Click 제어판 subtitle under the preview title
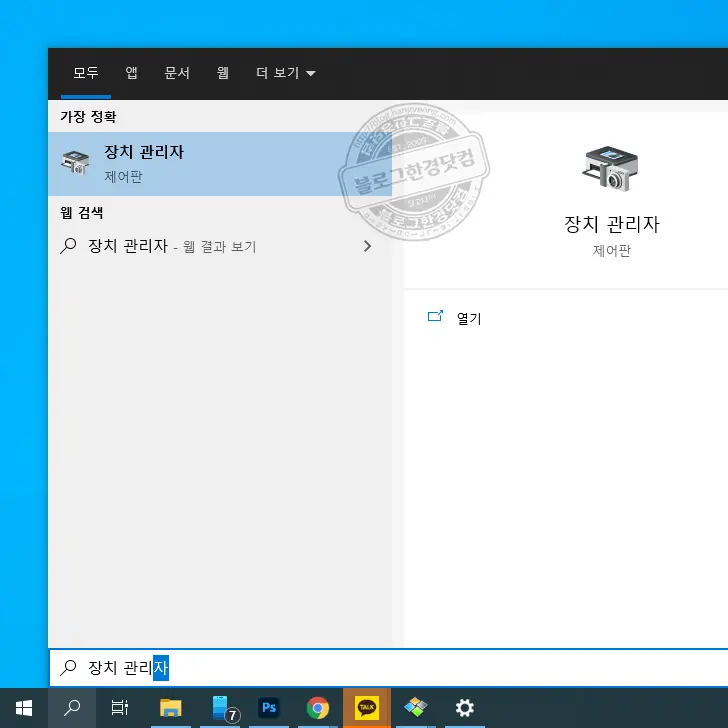Viewport: 728px width, 728px height. [611, 251]
